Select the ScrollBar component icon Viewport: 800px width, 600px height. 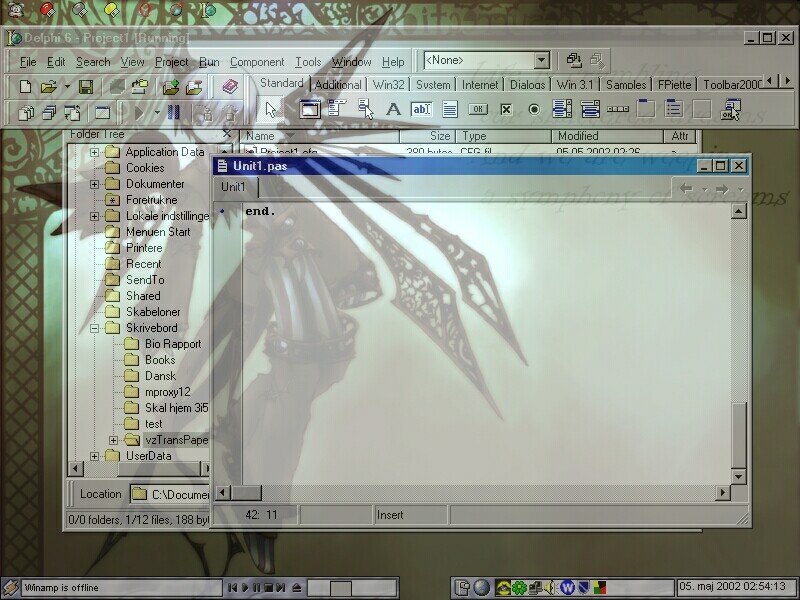click(x=618, y=109)
